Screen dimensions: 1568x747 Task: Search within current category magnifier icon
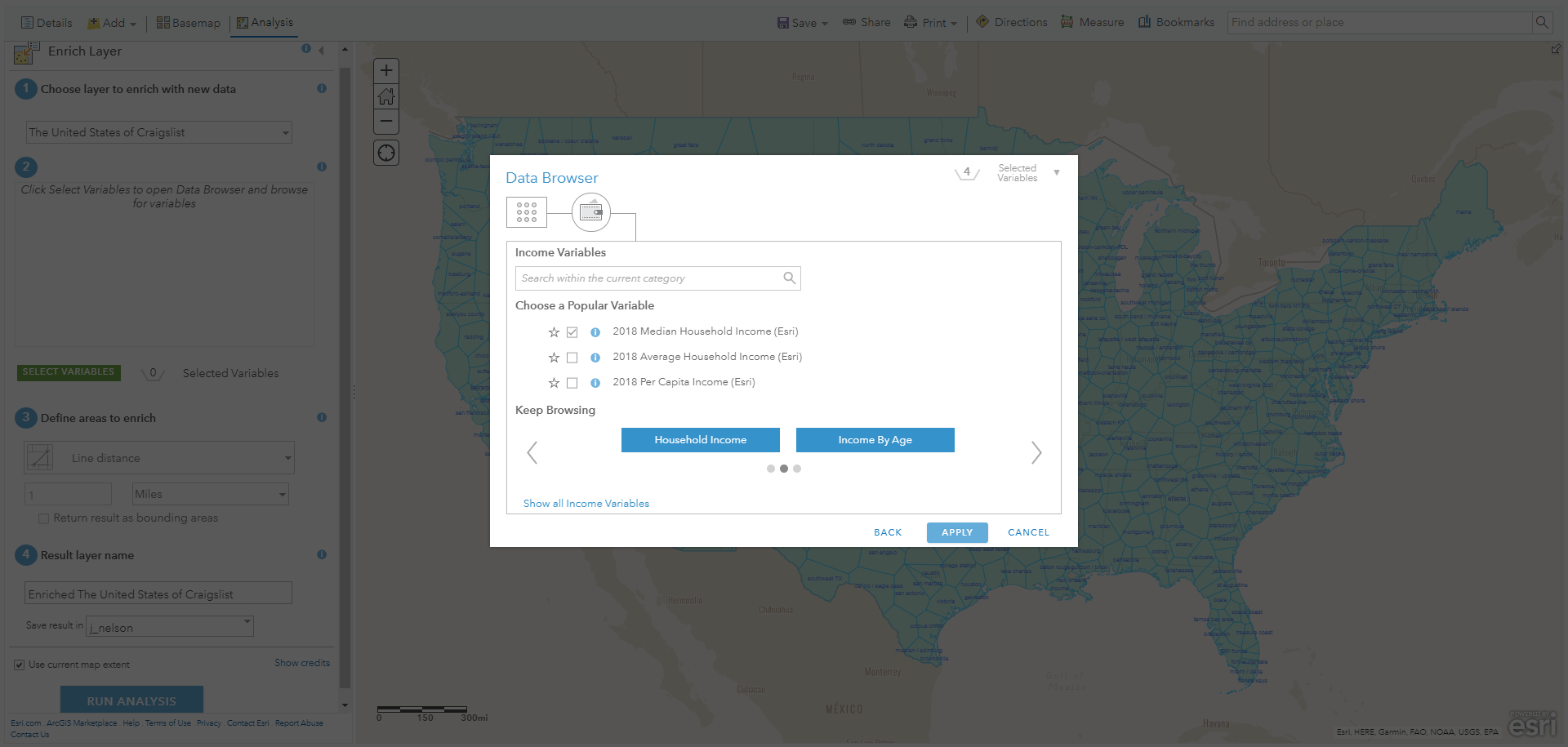tap(789, 278)
